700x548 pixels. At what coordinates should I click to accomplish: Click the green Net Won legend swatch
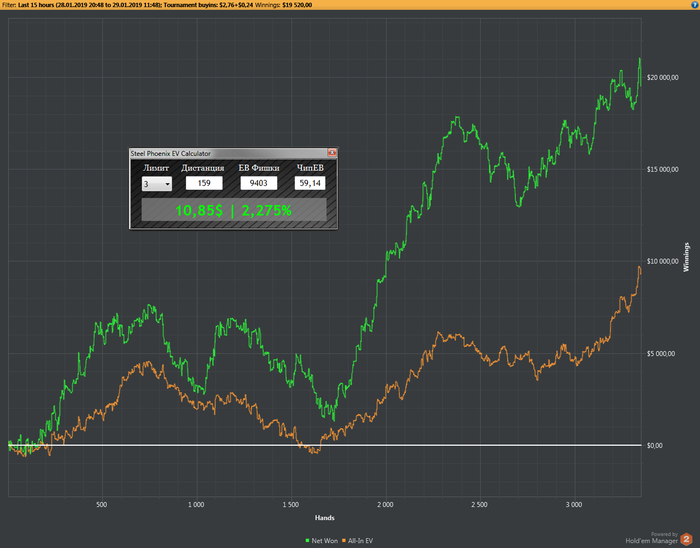pyautogui.click(x=308, y=540)
